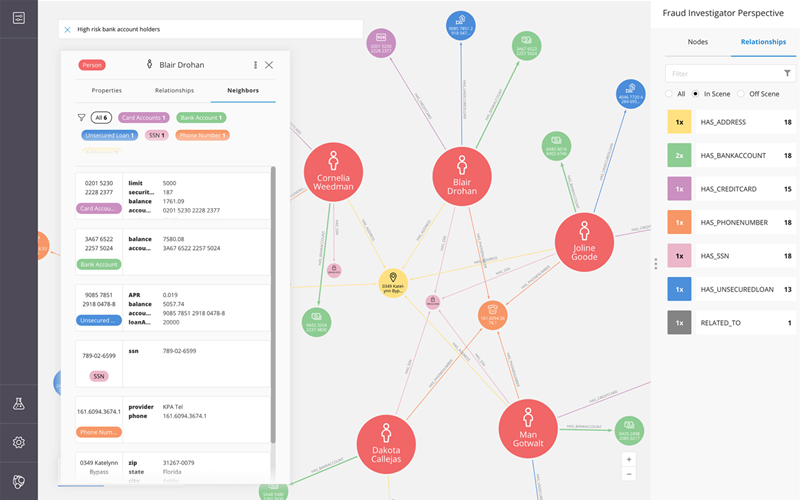This screenshot has height=500, width=800.
Task: Toggle the SSN 1 filter chip
Action: click(157, 135)
